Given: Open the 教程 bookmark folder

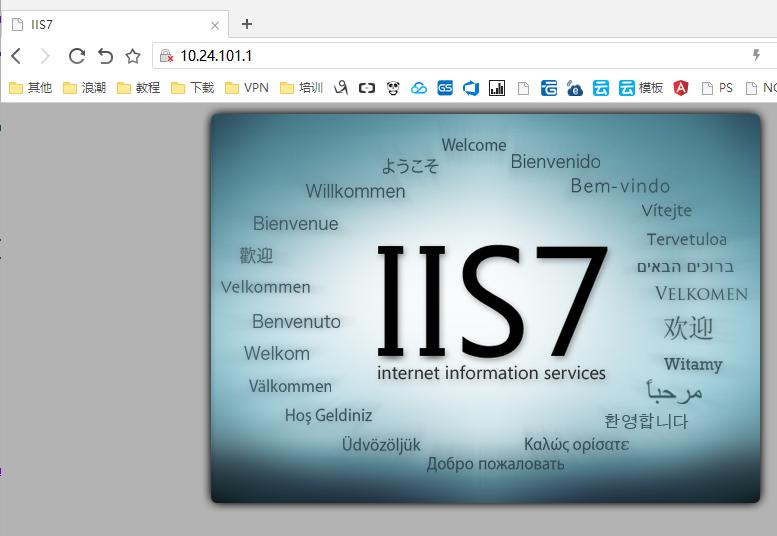Looking at the screenshot, I should coord(138,88).
